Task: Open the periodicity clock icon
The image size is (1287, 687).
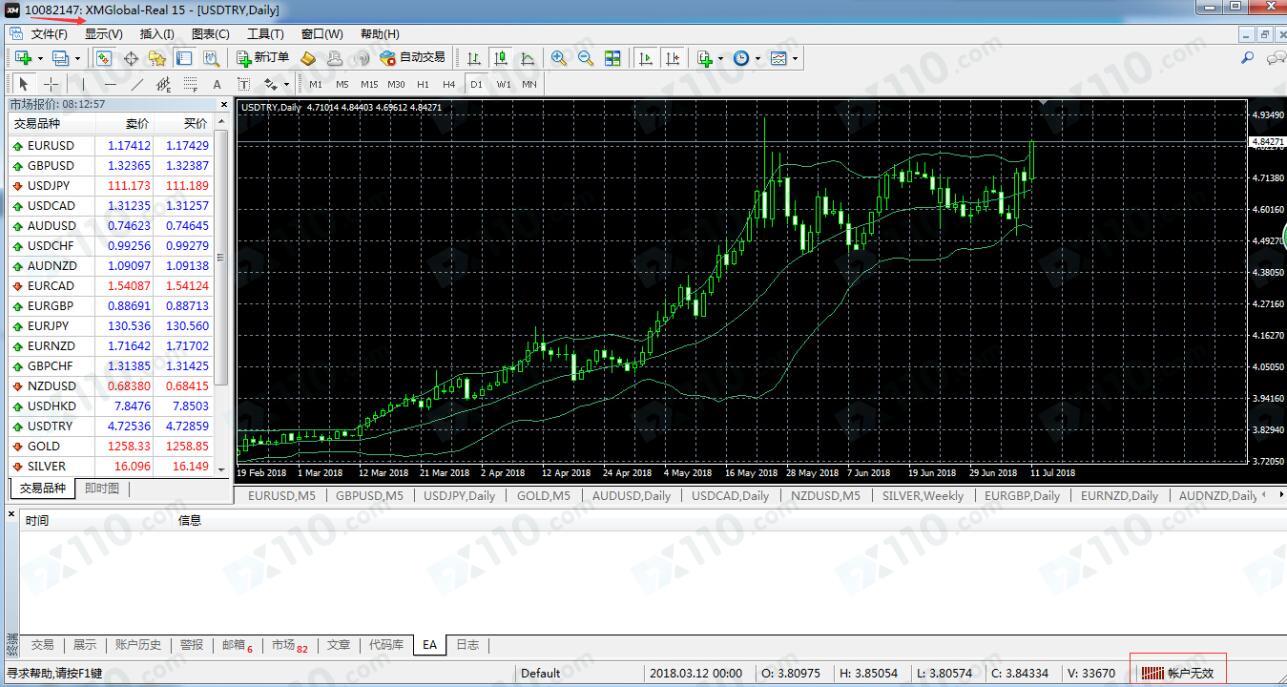Action: point(741,58)
